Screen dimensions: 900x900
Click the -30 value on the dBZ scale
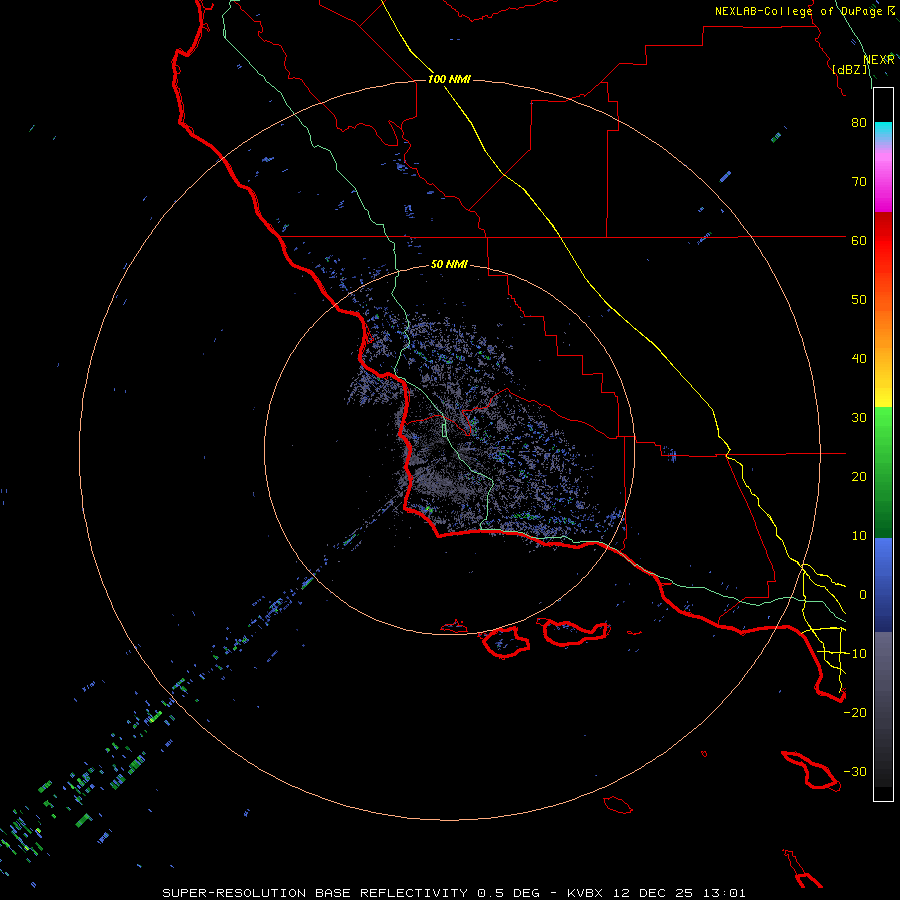click(855, 771)
